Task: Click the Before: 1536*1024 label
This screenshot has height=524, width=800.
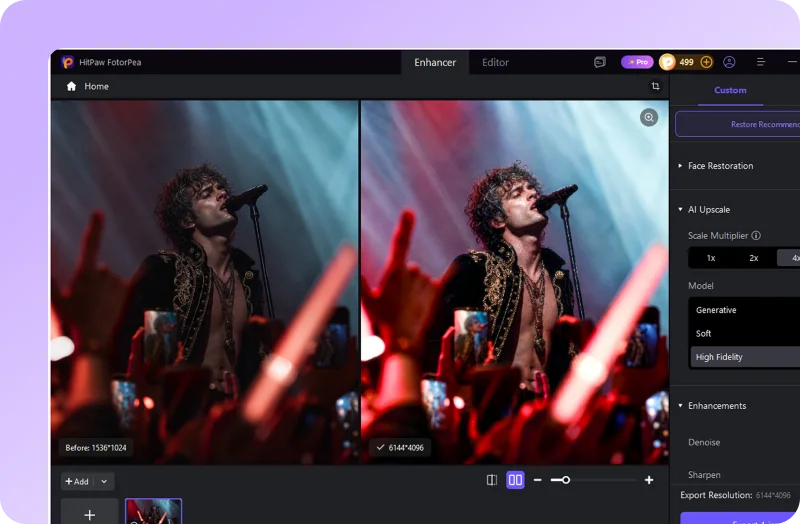Action: tap(96, 448)
